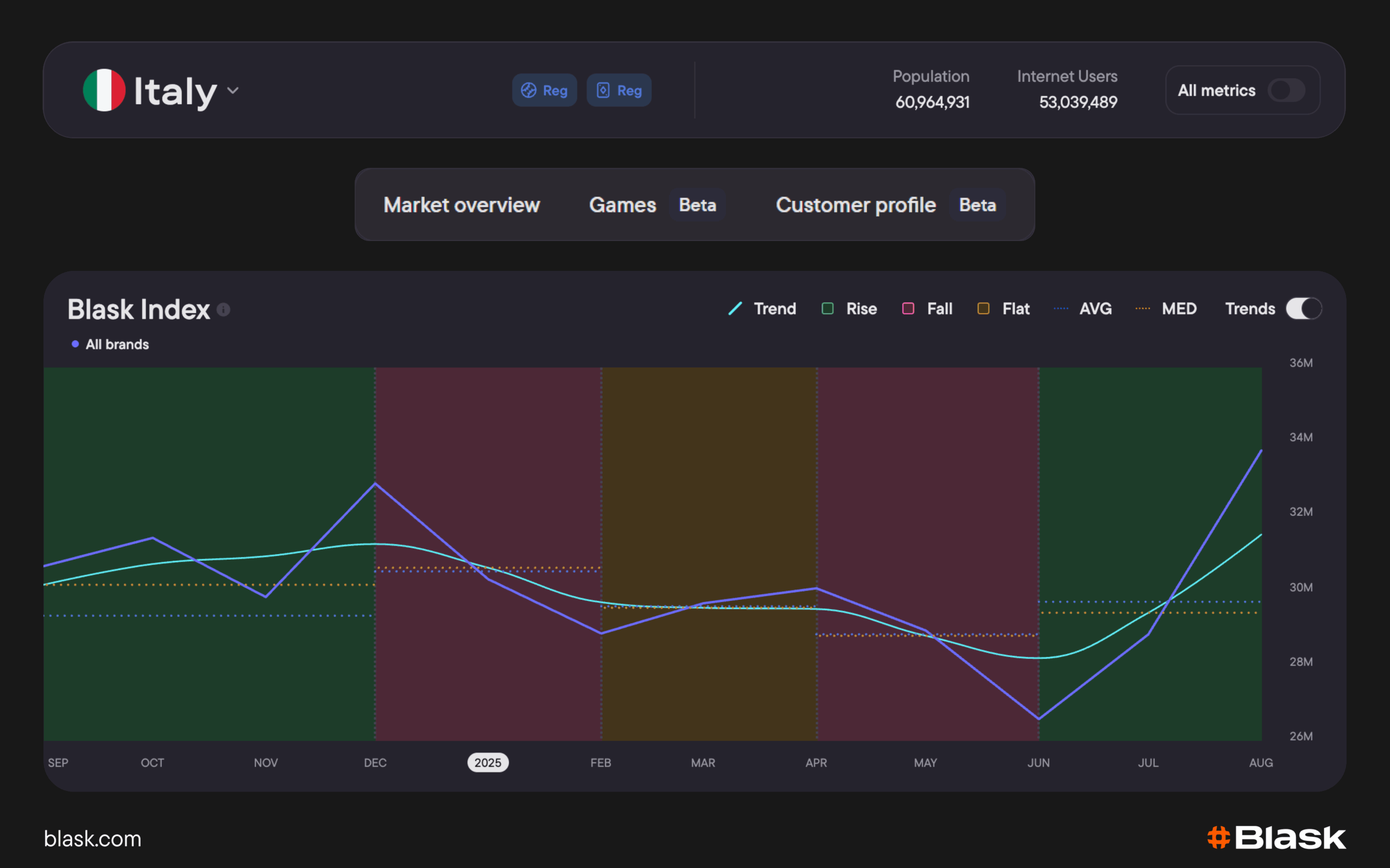1390x868 pixels.
Task: Click the orange Flat legend square
Action: click(x=983, y=309)
